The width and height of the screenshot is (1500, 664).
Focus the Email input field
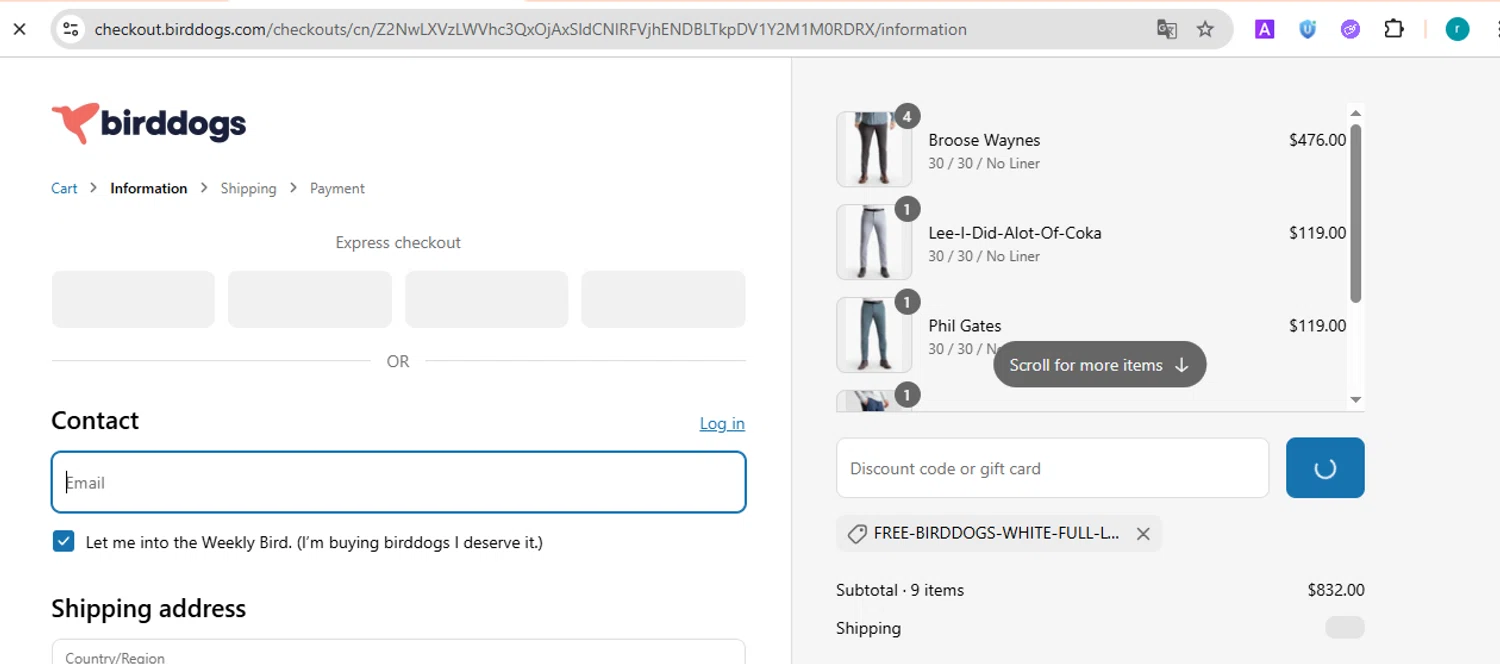click(398, 482)
